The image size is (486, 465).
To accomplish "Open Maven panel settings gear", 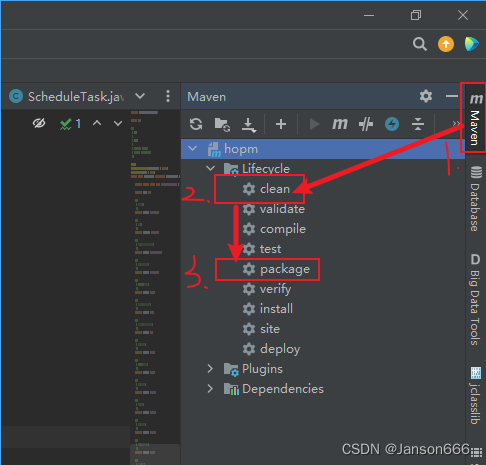I will [x=426, y=96].
